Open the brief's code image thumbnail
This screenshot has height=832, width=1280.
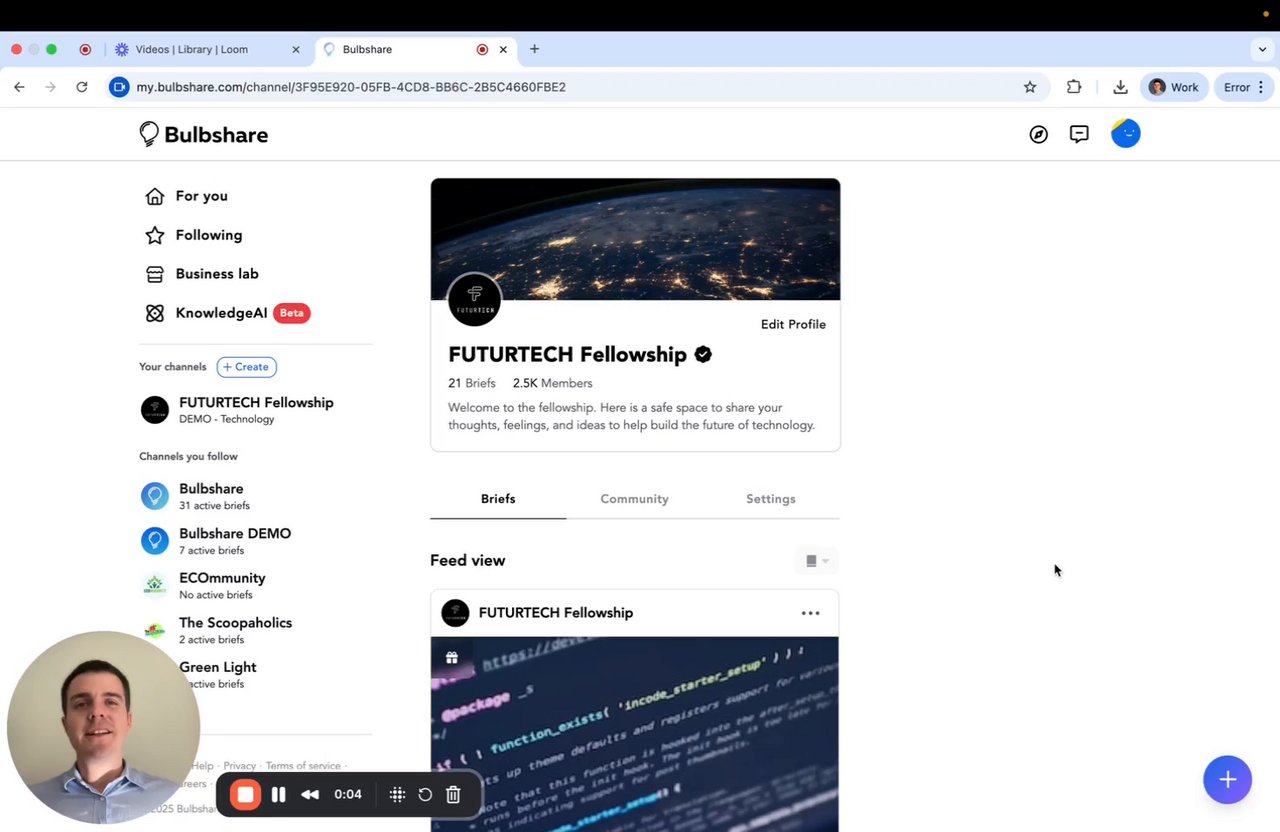coord(635,734)
